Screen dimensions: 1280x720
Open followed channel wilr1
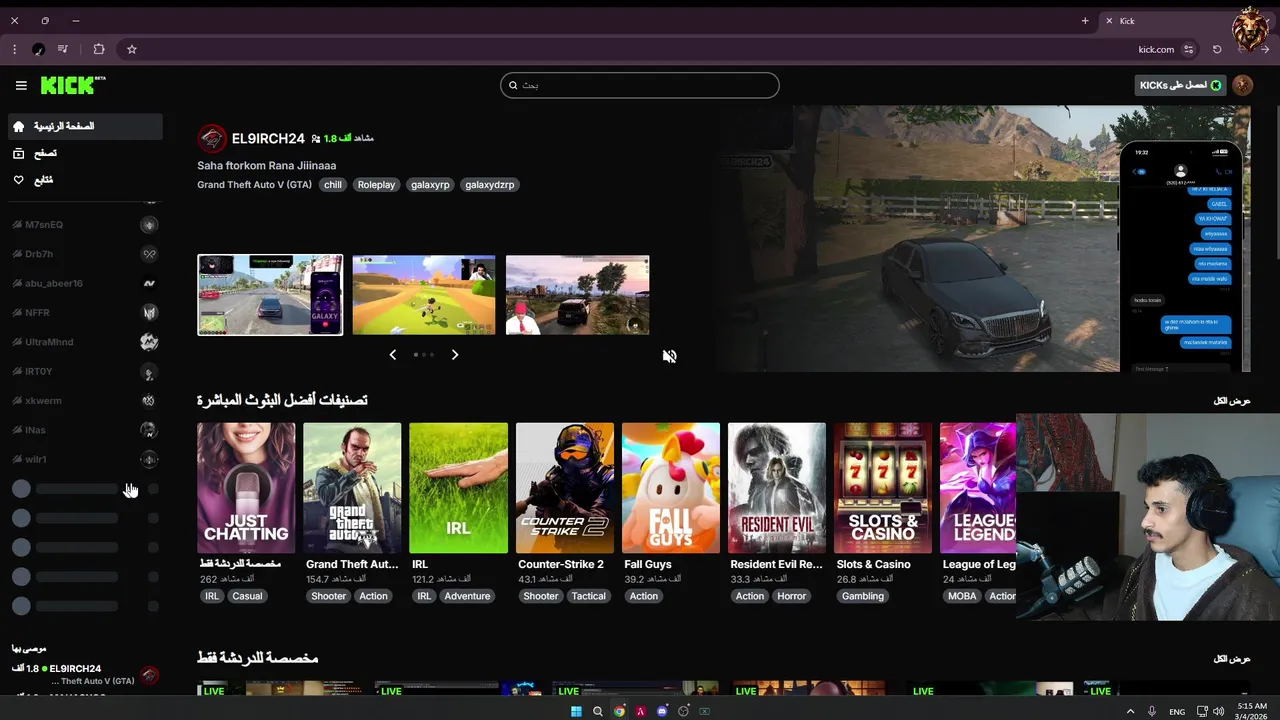[x=85, y=459]
